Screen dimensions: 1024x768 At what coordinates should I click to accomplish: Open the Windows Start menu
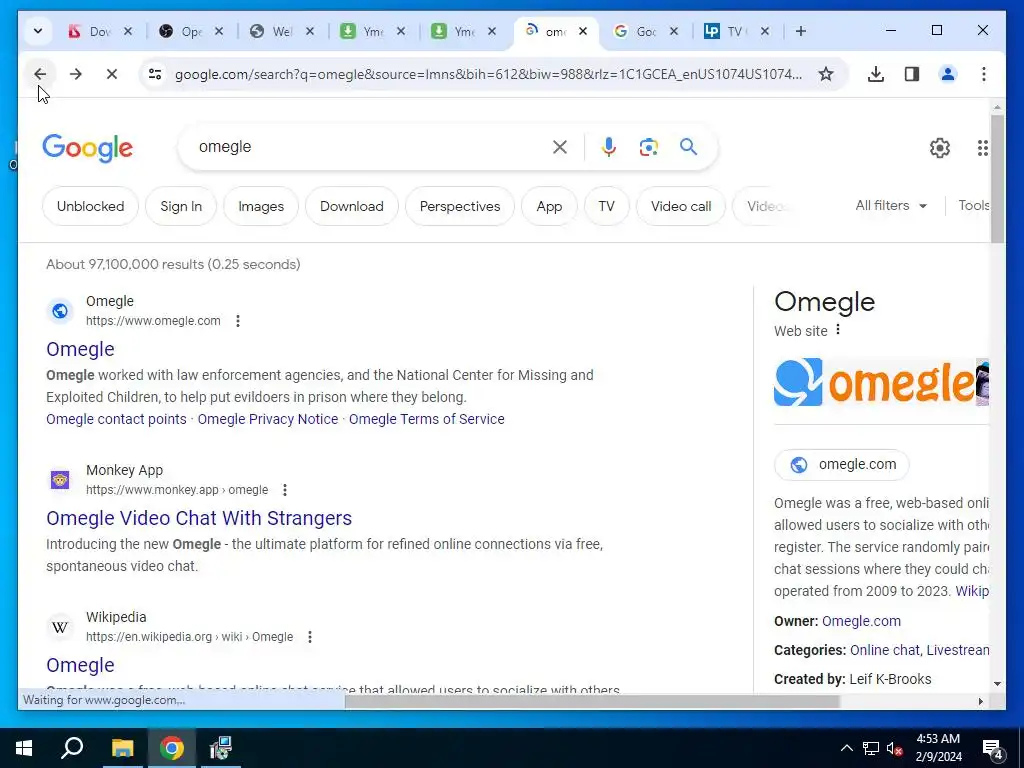pos(24,748)
